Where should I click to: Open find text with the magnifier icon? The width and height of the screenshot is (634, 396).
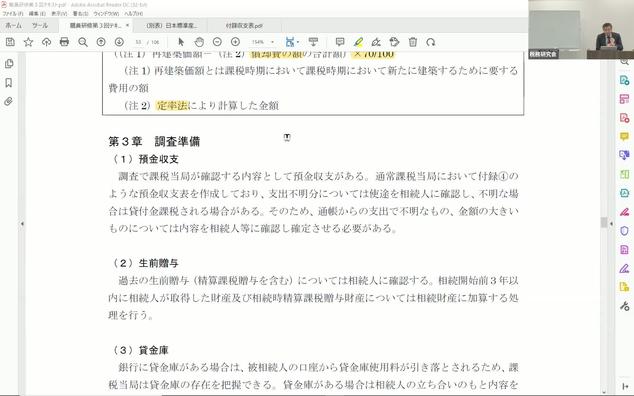[x=83, y=42]
